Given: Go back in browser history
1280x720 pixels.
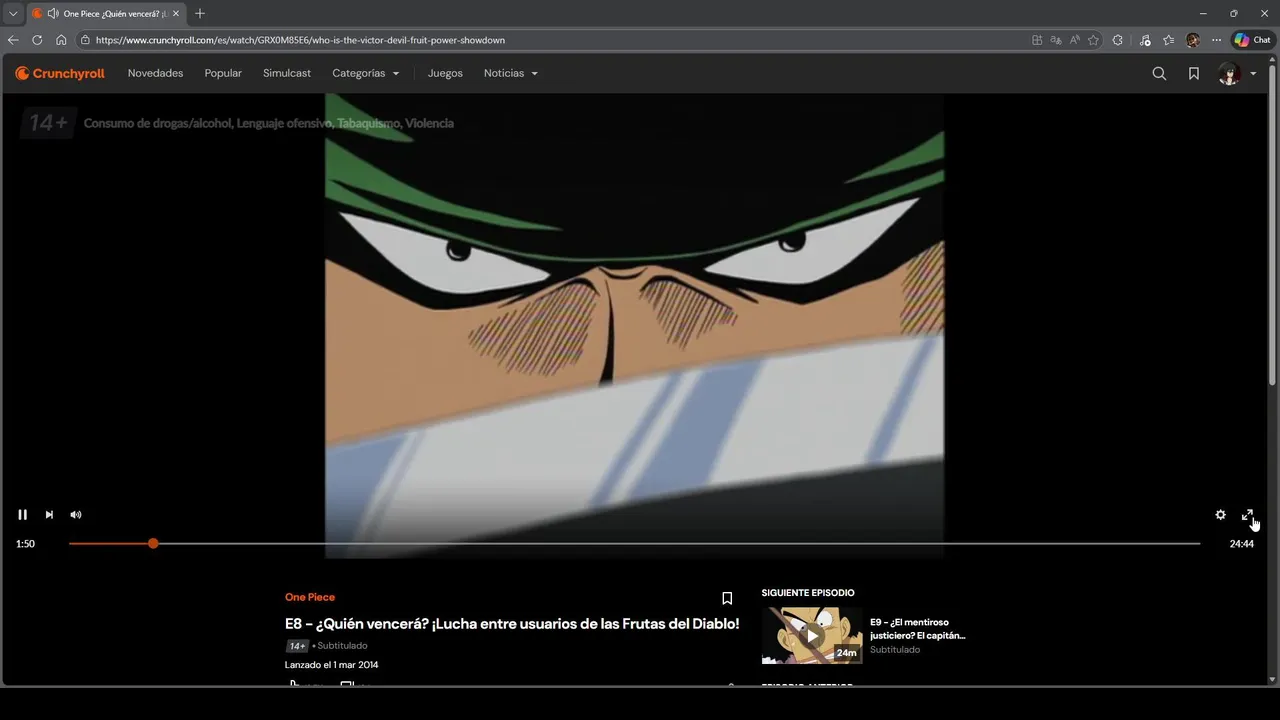Looking at the screenshot, I should [x=13, y=40].
